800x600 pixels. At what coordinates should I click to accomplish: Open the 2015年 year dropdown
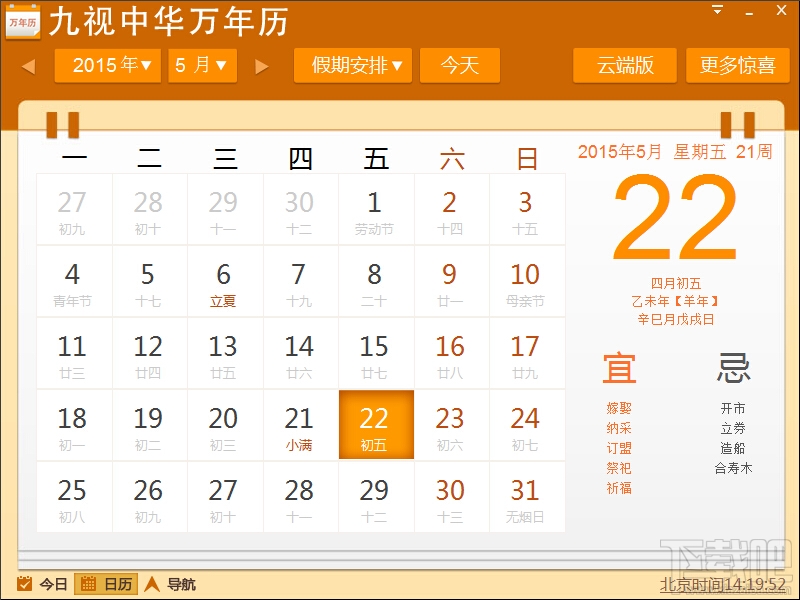click(x=108, y=65)
